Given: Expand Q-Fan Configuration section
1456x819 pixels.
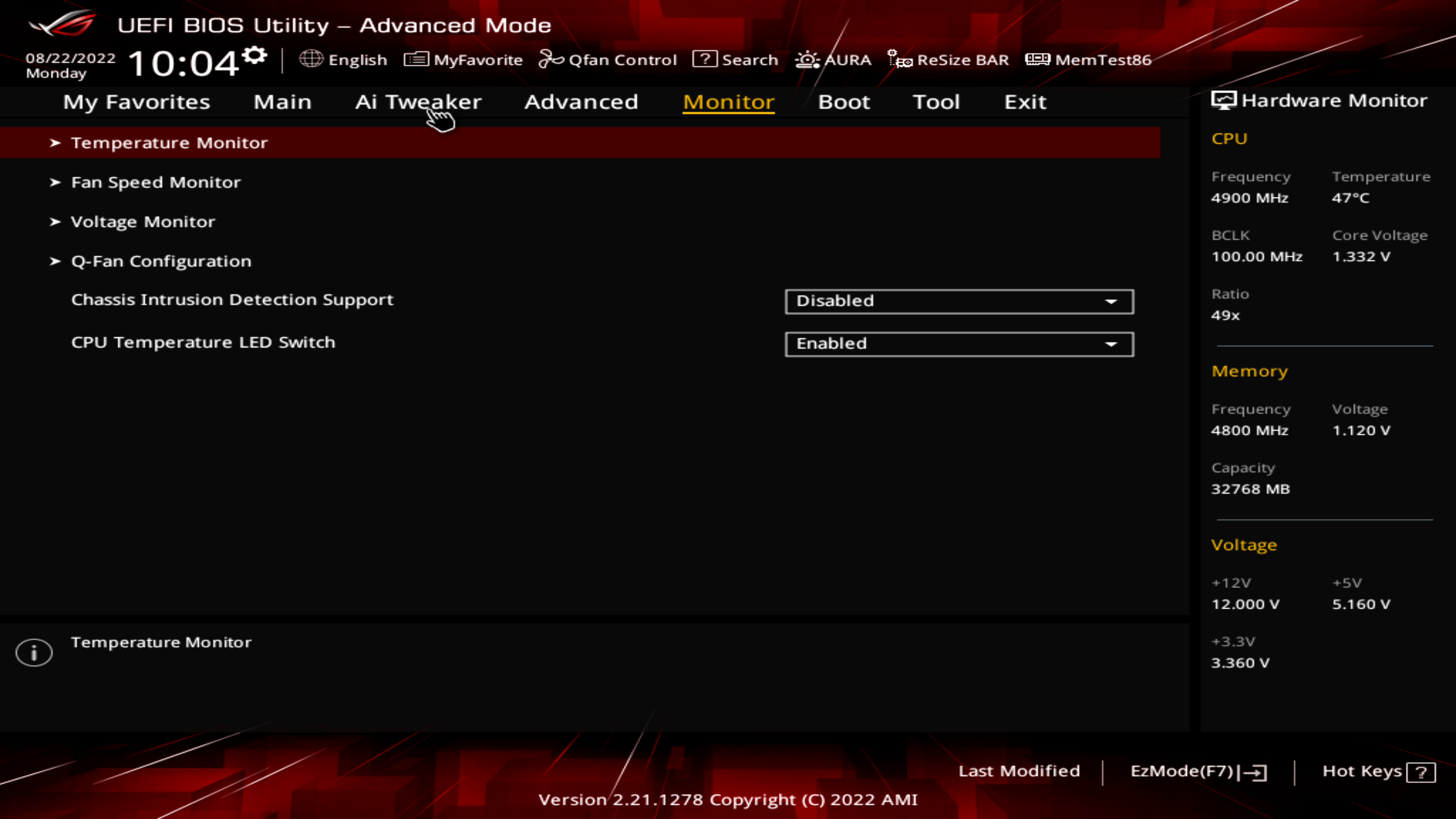Looking at the screenshot, I should (x=161, y=261).
